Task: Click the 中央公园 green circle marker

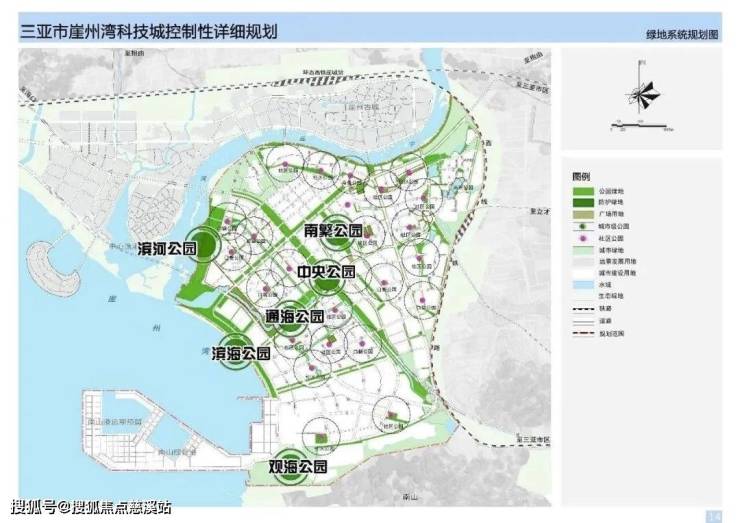Action: click(x=328, y=279)
